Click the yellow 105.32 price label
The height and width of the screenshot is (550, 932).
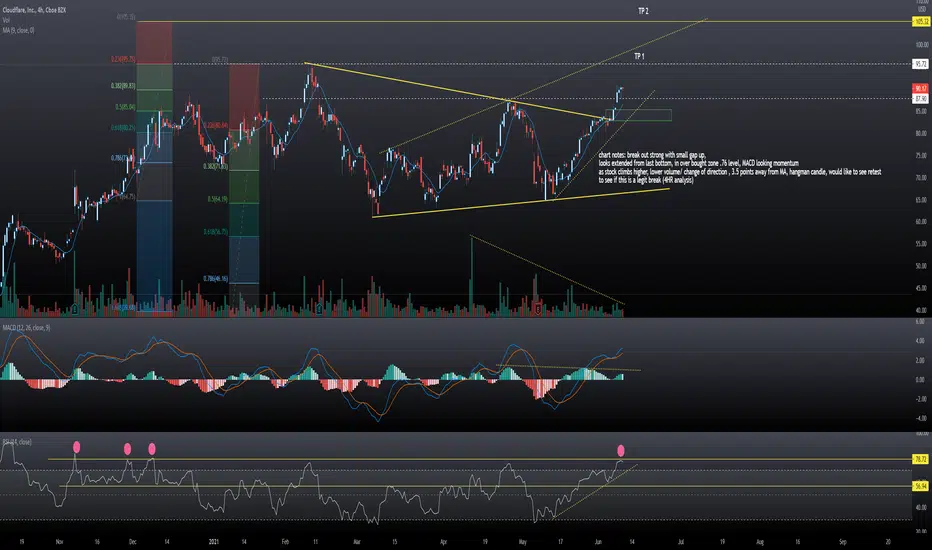(x=921, y=21)
